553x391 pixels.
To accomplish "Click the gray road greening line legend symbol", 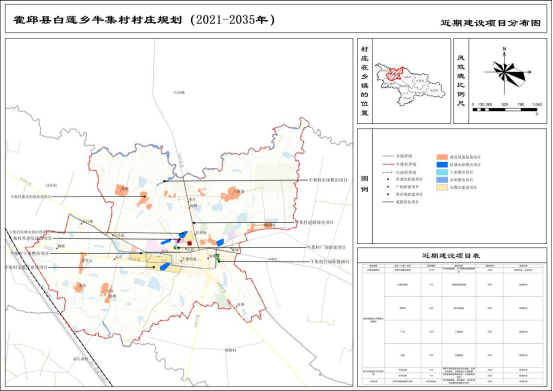I will (389, 202).
